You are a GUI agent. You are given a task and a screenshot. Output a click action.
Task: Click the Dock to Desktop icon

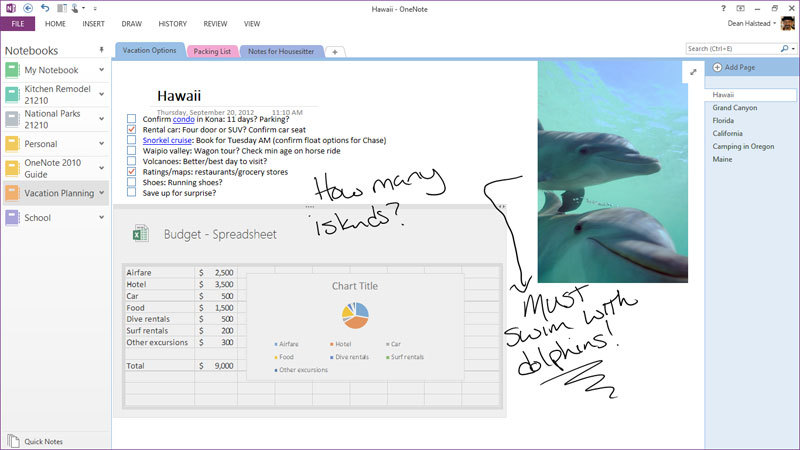(x=61, y=8)
